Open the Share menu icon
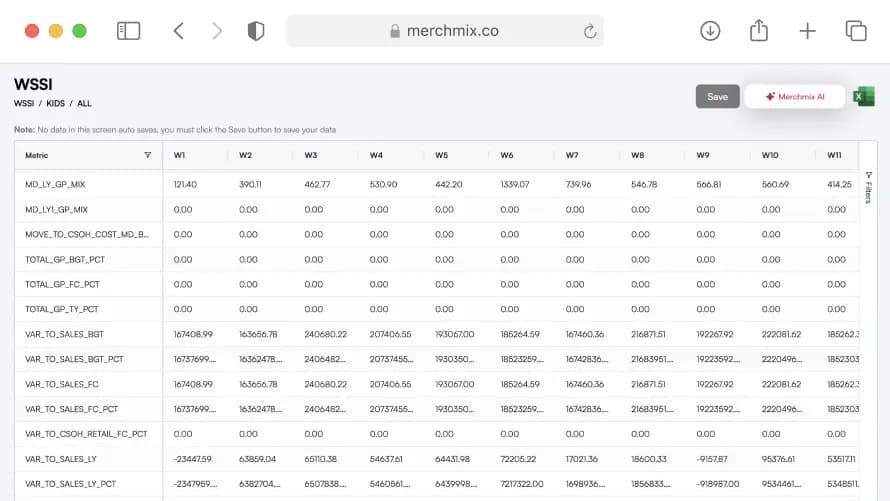The image size is (890, 501). 758,31
